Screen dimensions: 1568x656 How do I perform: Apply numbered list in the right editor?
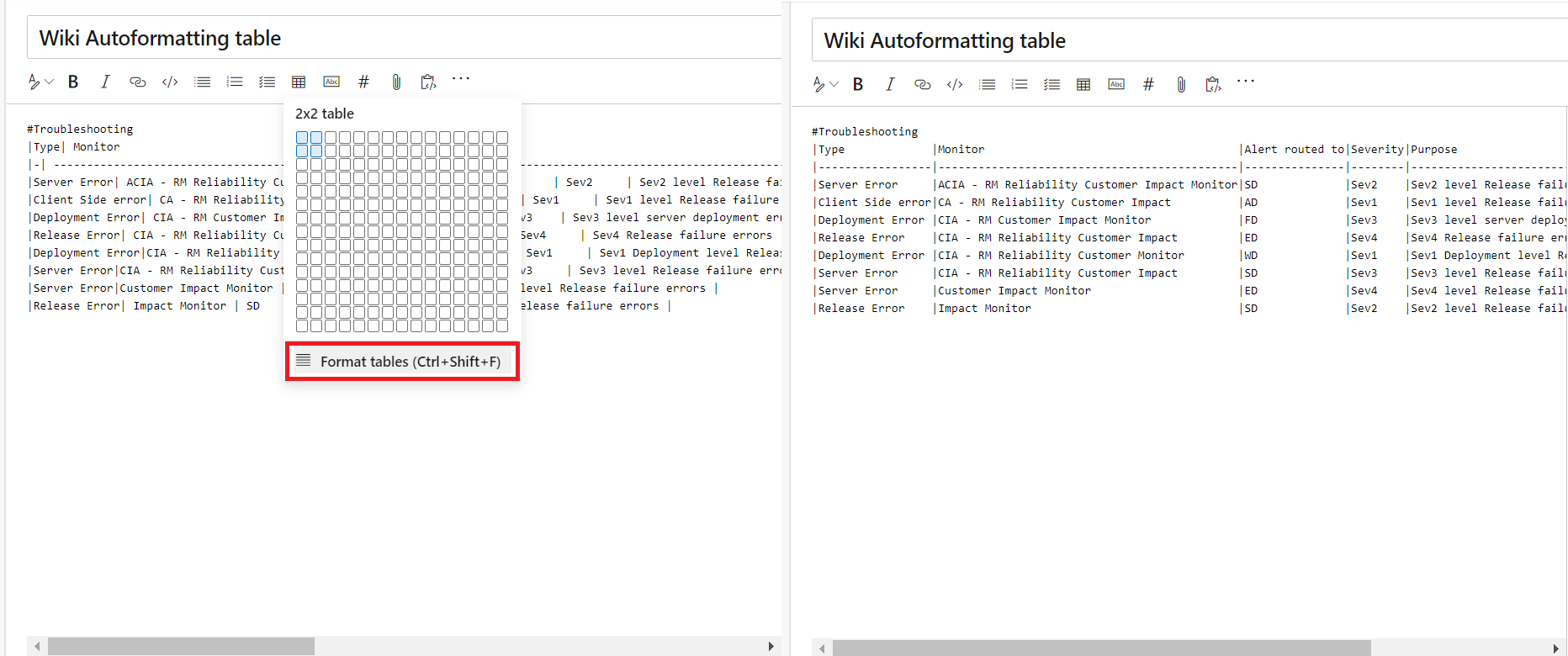tap(1020, 84)
